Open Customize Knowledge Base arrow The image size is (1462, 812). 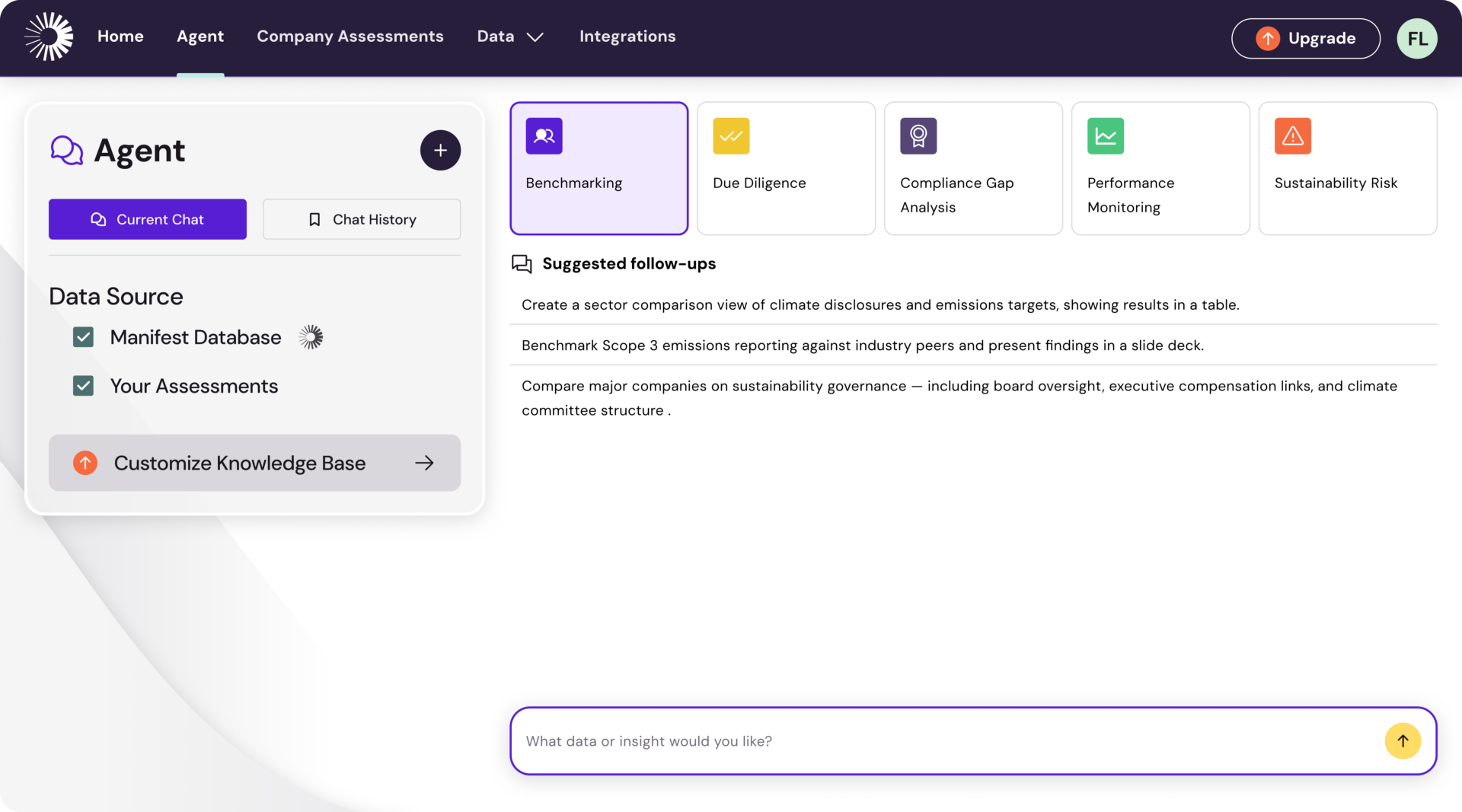click(424, 463)
